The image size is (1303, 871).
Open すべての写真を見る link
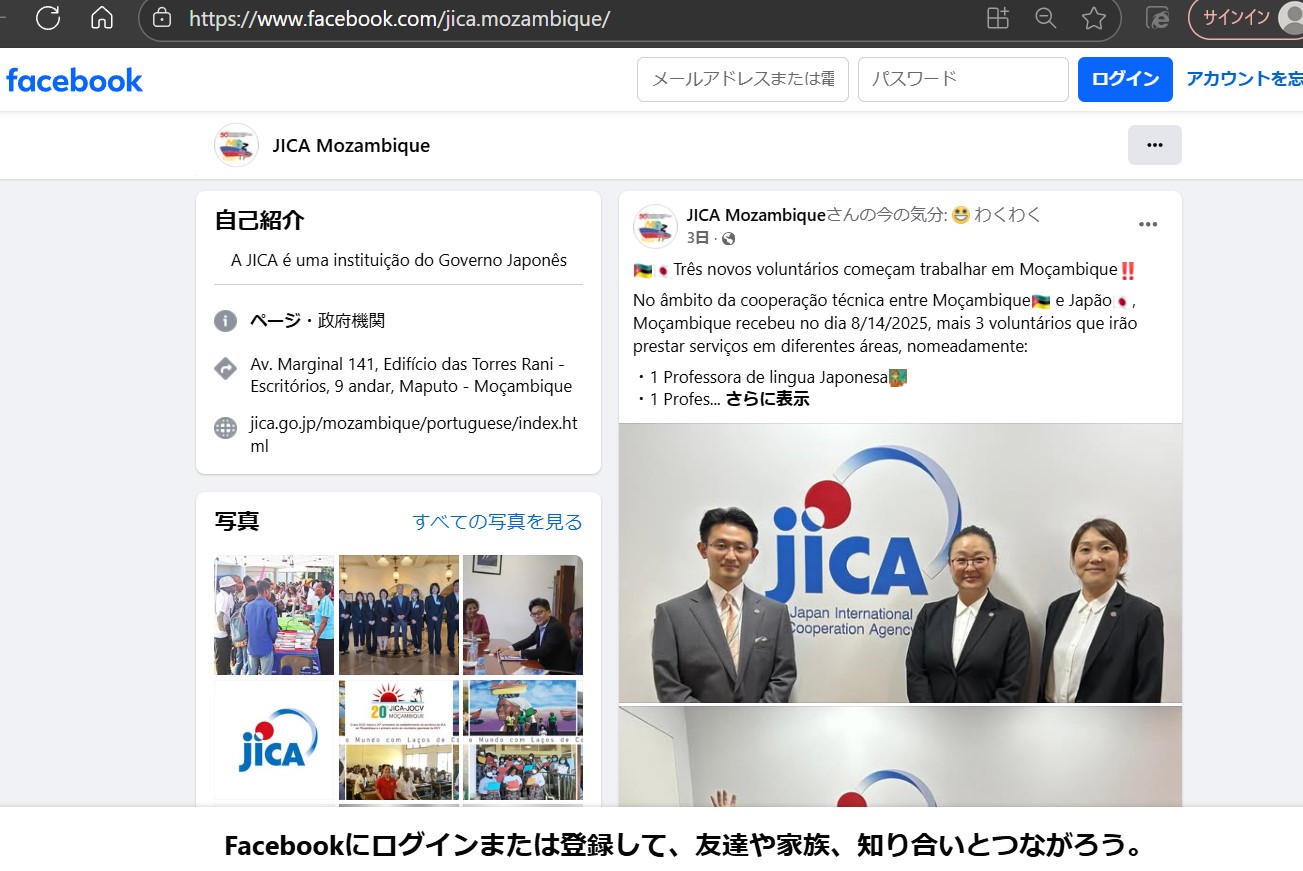point(498,522)
